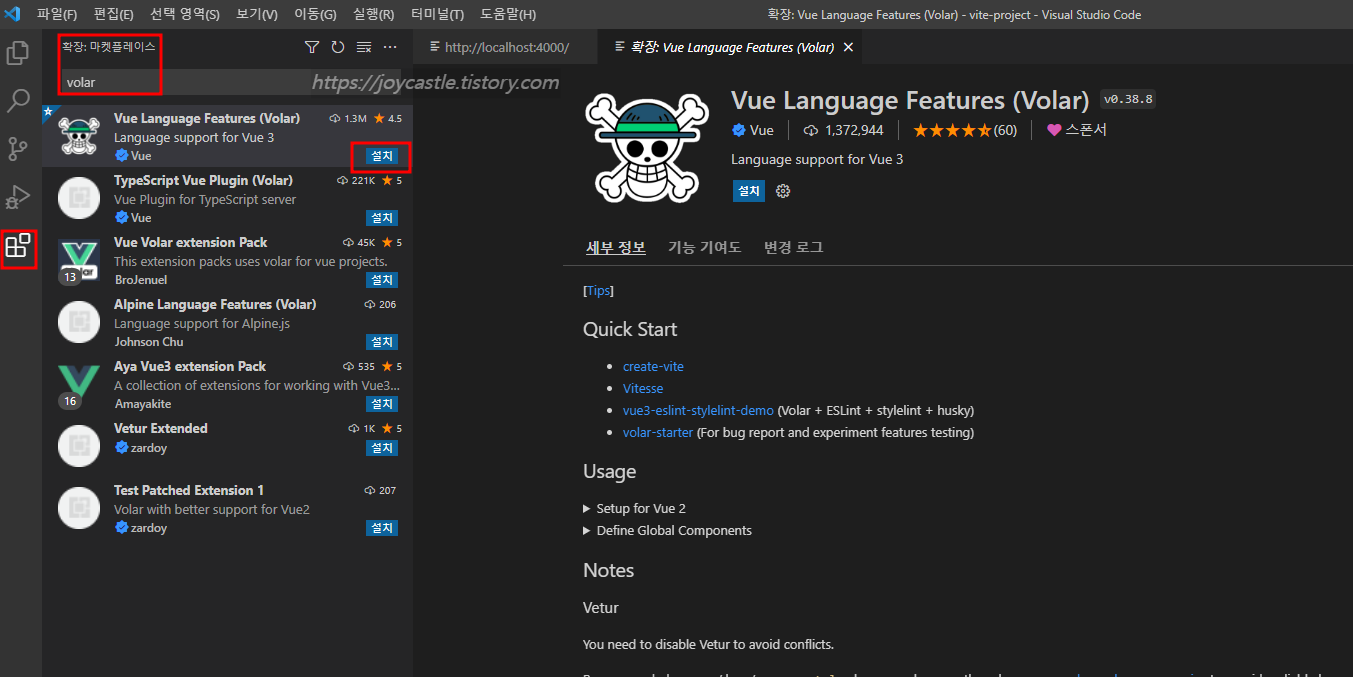Screen dimensions: 1353x677
Task: Open the Search view in activity bar
Action: tap(18, 101)
